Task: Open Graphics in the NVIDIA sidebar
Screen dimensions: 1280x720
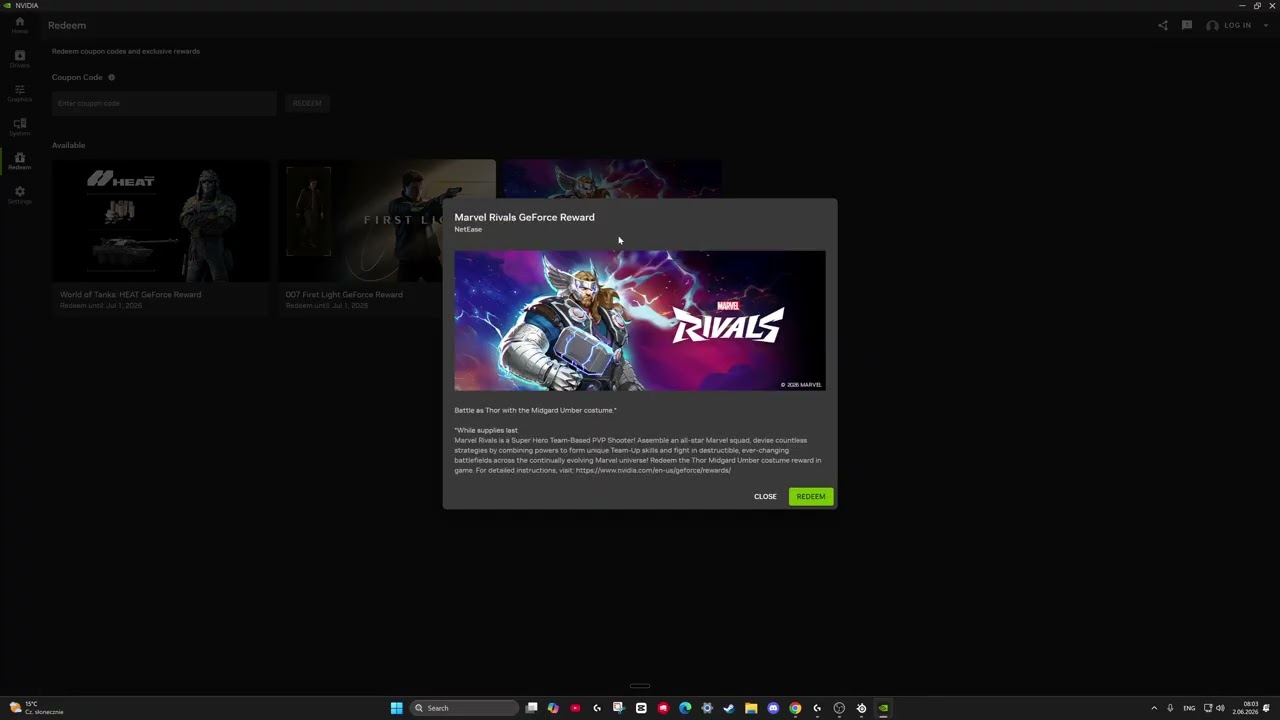Action: (x=19, y=93)
